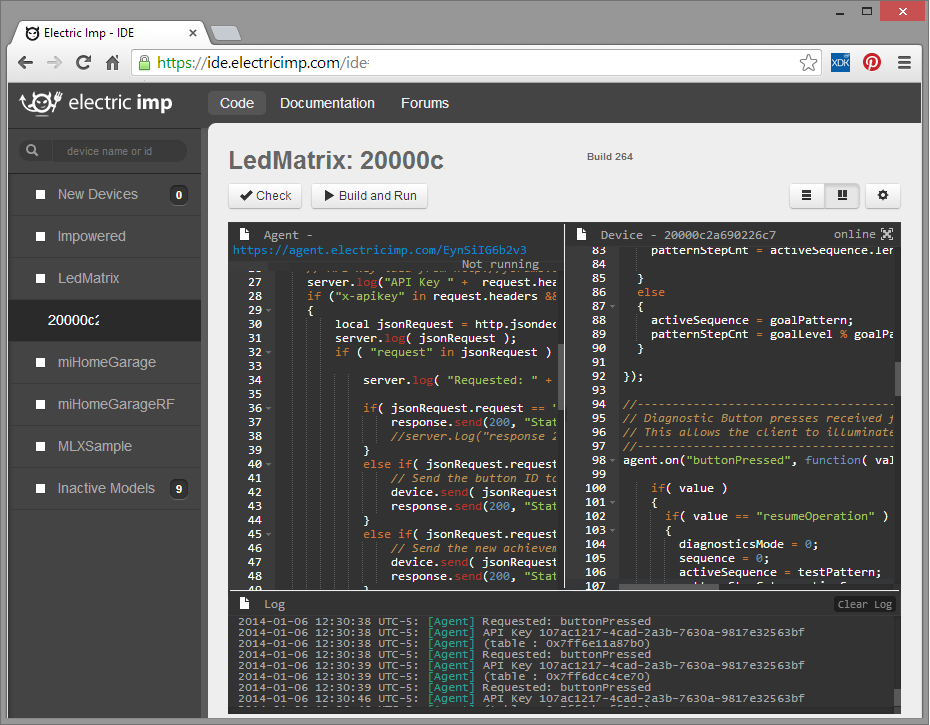
Task: Collapse code fold at agent line 36
Action: tap(269, 408)
